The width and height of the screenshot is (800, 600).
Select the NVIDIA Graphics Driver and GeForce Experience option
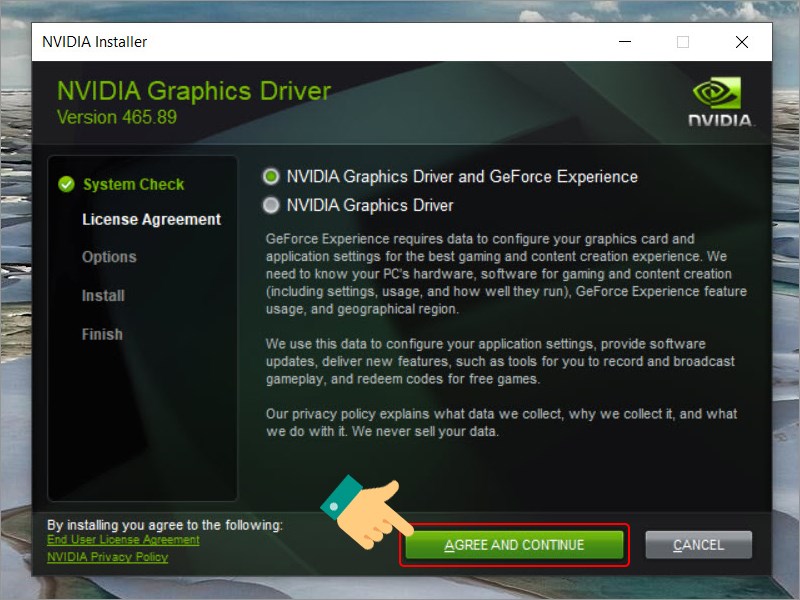tap(271, 177)
